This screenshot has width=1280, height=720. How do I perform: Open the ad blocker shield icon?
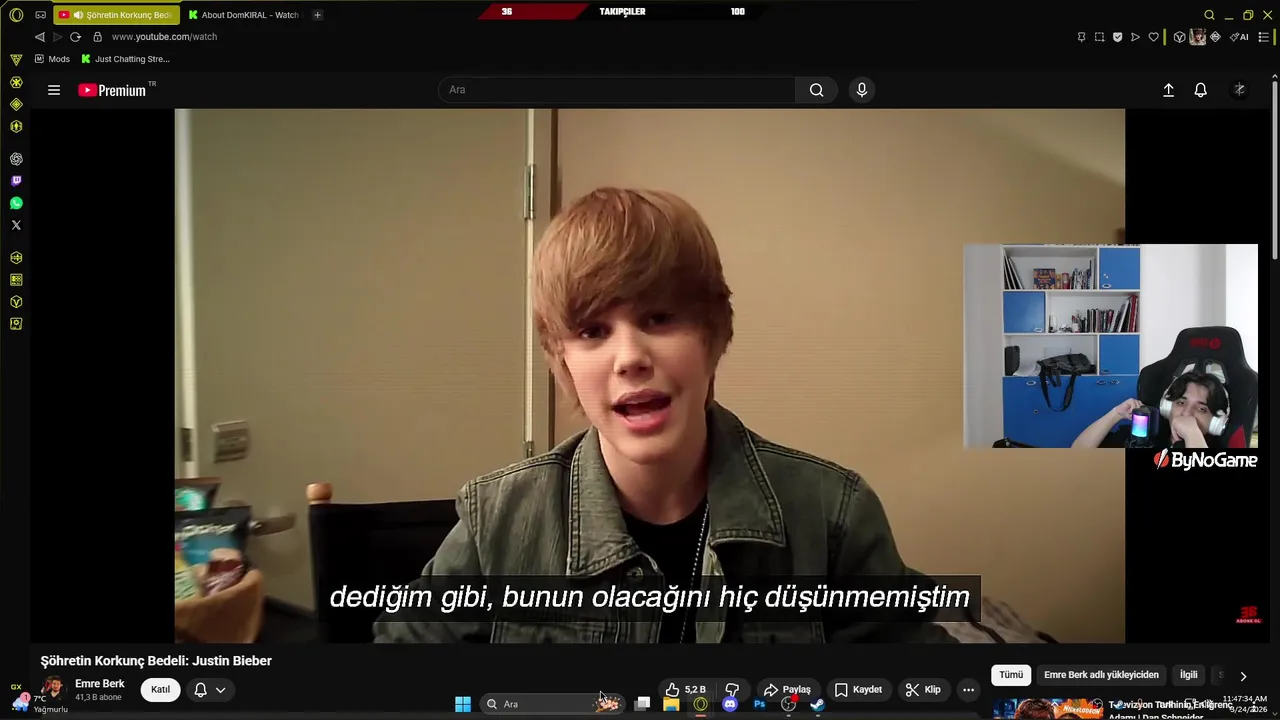tap(1117, 37)
